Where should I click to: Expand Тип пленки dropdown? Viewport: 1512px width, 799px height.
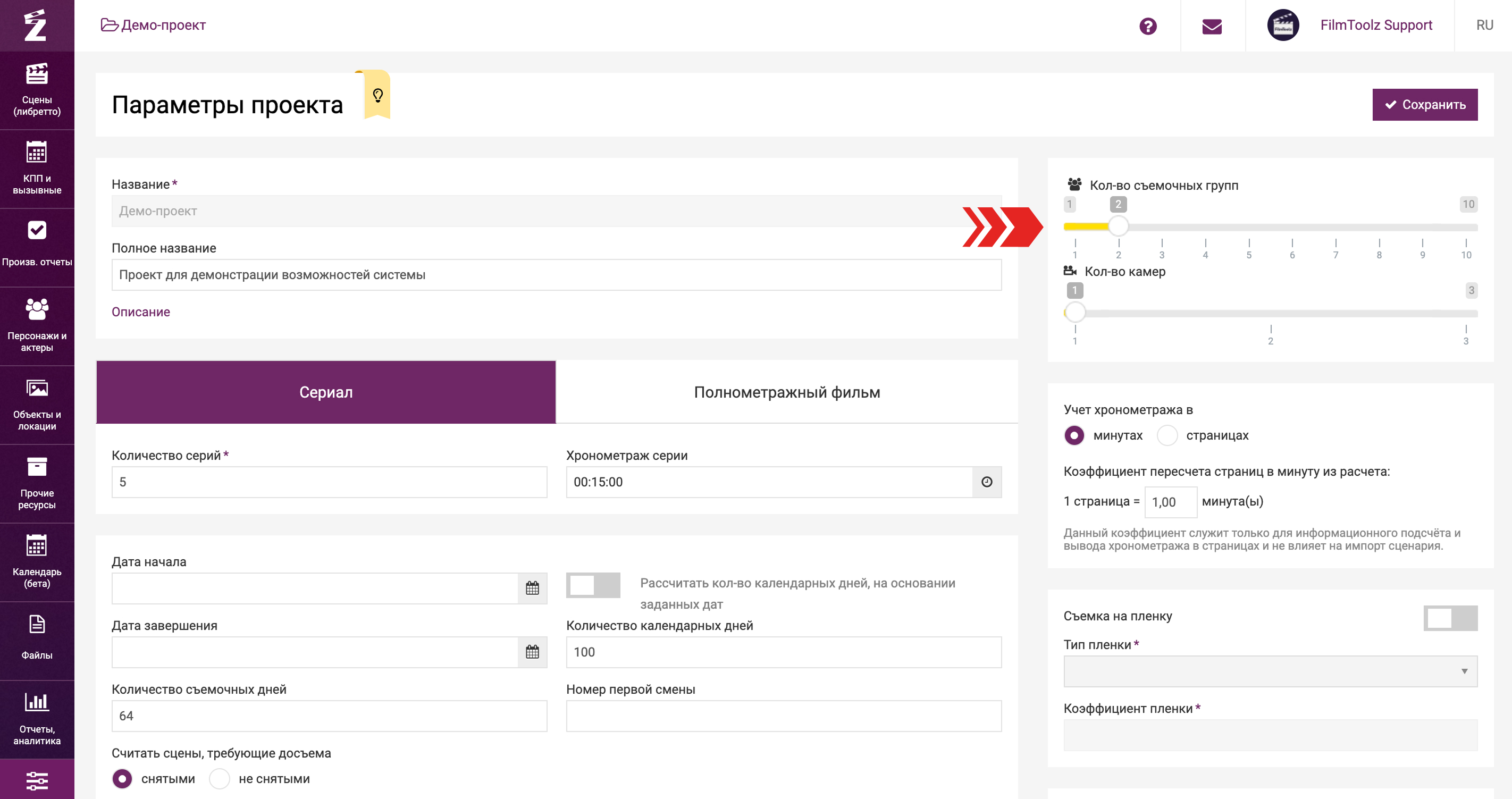click(x=1270, y=671)
